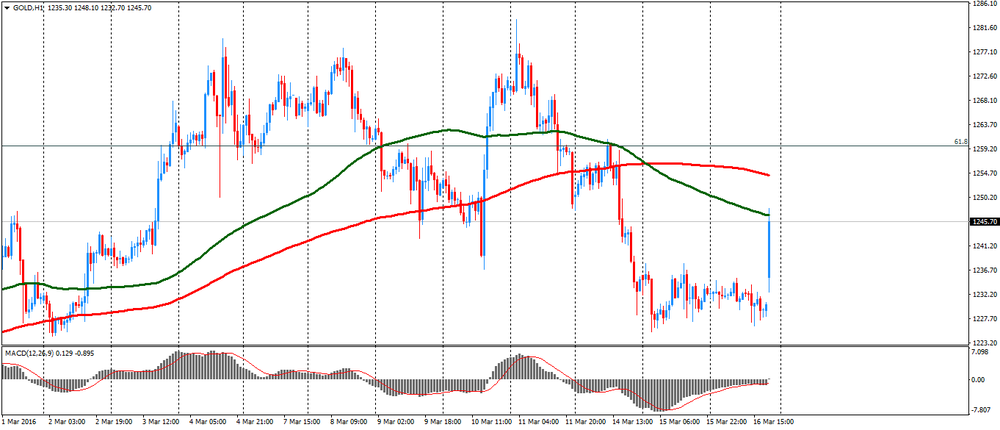Click the current price tag 1245.70

984,222
